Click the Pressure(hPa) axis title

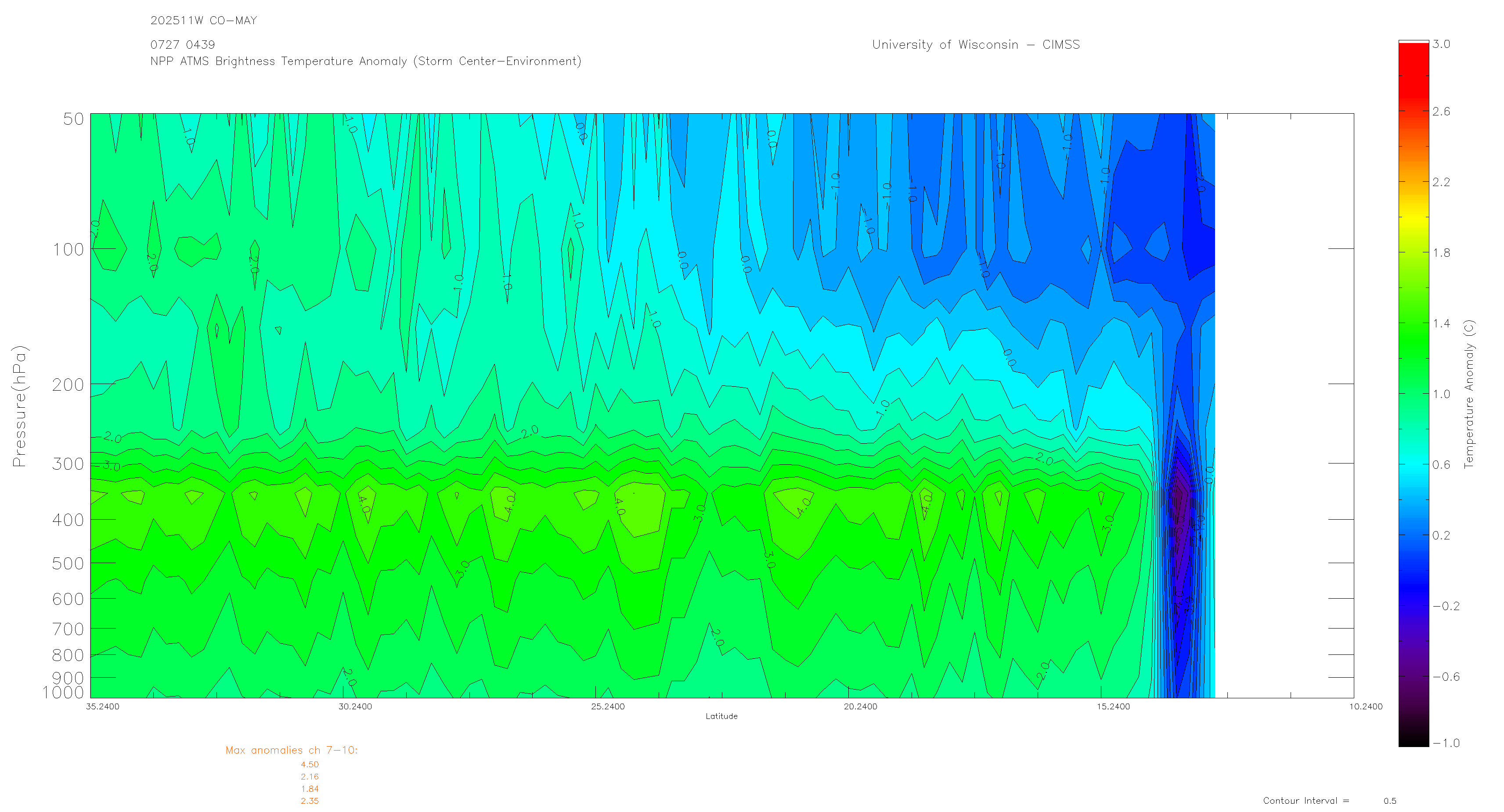(x=19, y=406)
